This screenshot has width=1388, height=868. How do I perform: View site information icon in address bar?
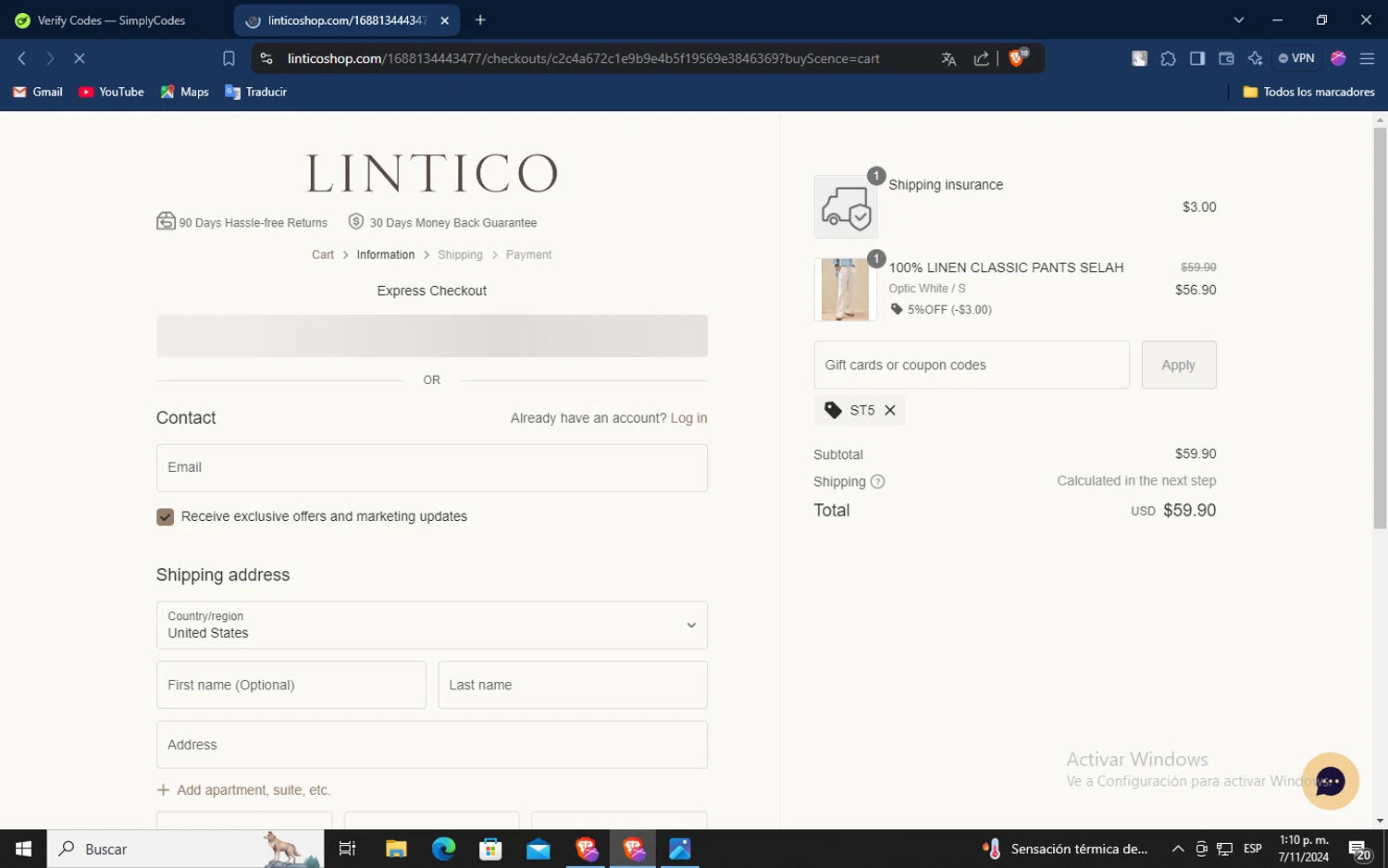(x=266, y=58)
